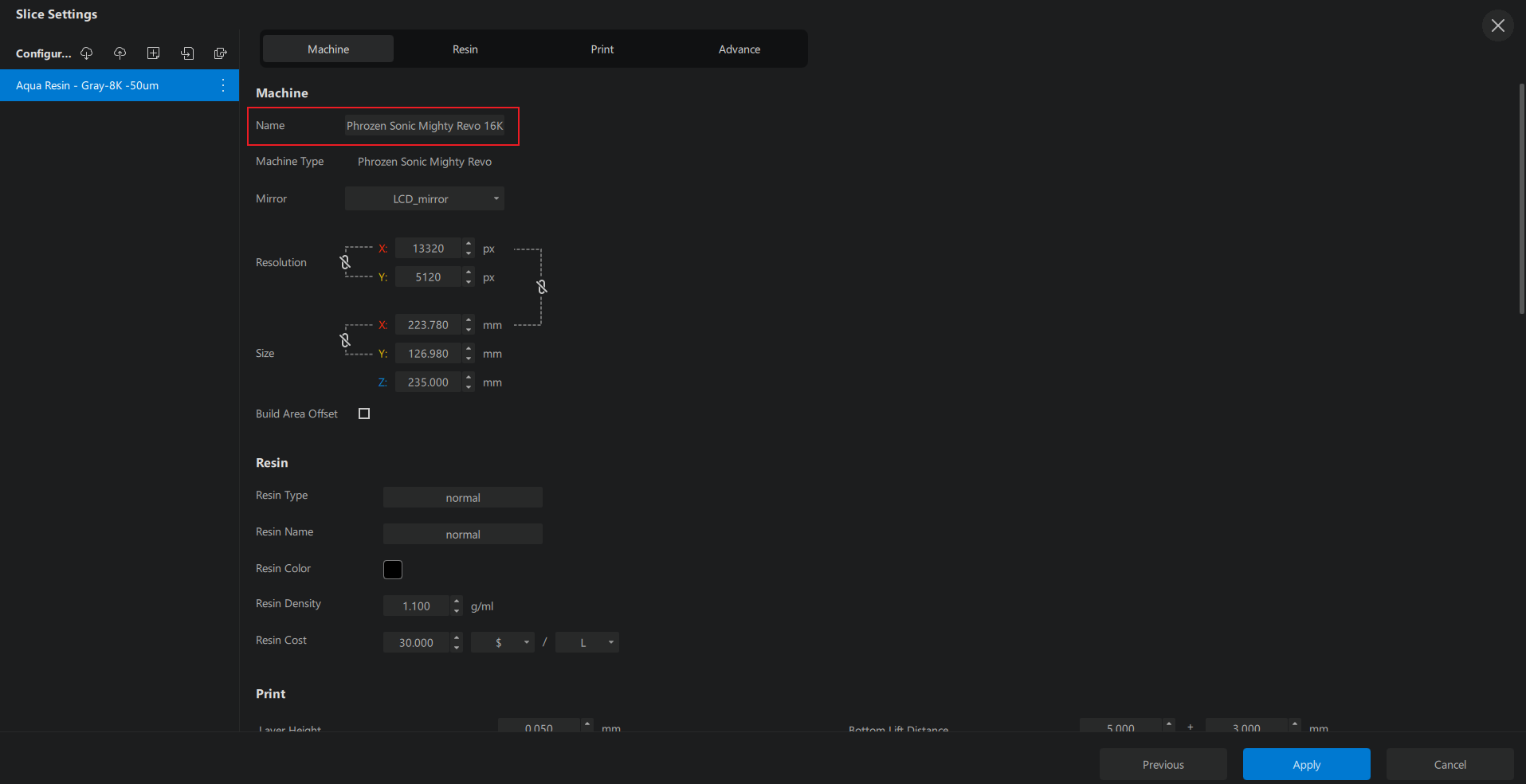Open the Mirror LCD_mirror dropdown
The height and width of the screenshot is (784, 1526).
[425, 199]
